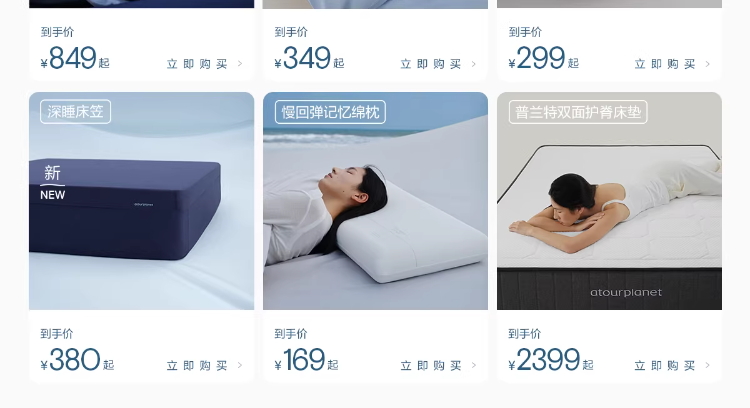Click 立即购买 for the ¥299 item
Screen dimensions: 750x408
tap(664, 64)
